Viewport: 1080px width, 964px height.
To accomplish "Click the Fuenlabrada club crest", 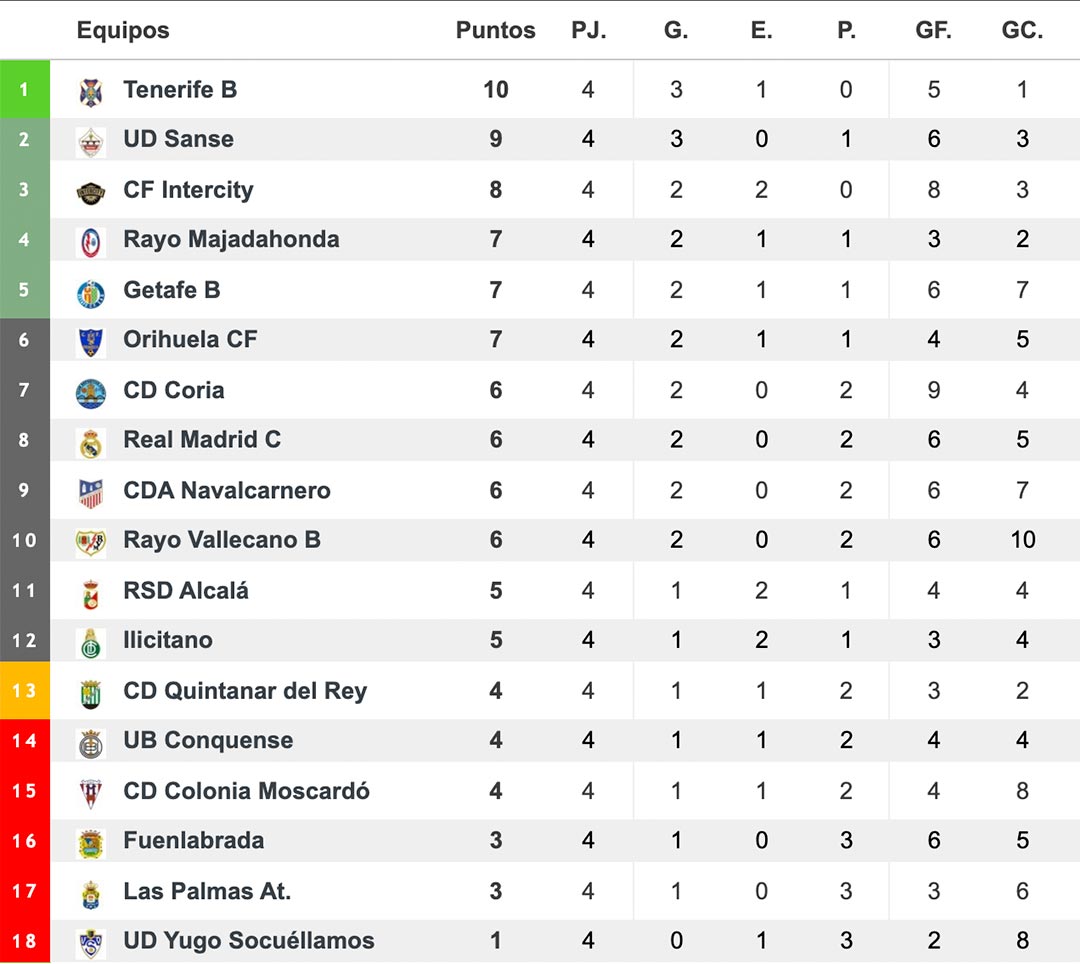I will tap(90, 844).
